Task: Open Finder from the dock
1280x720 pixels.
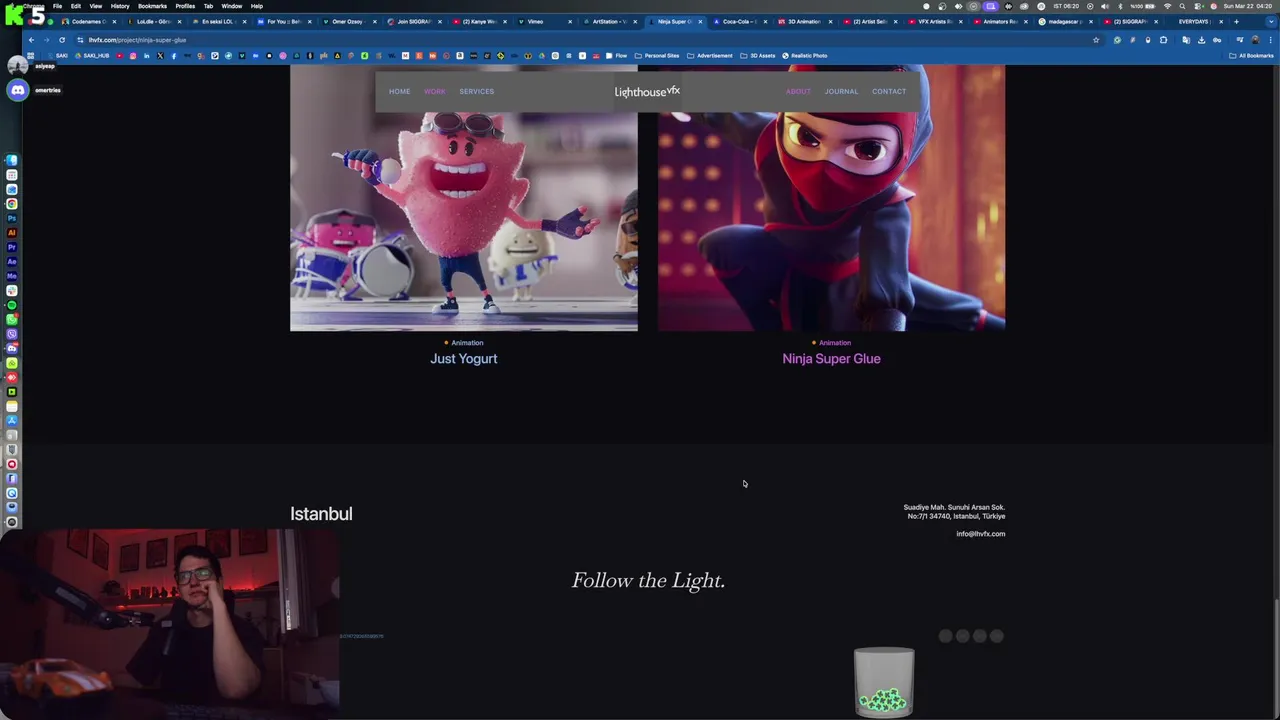Action: 11,160
